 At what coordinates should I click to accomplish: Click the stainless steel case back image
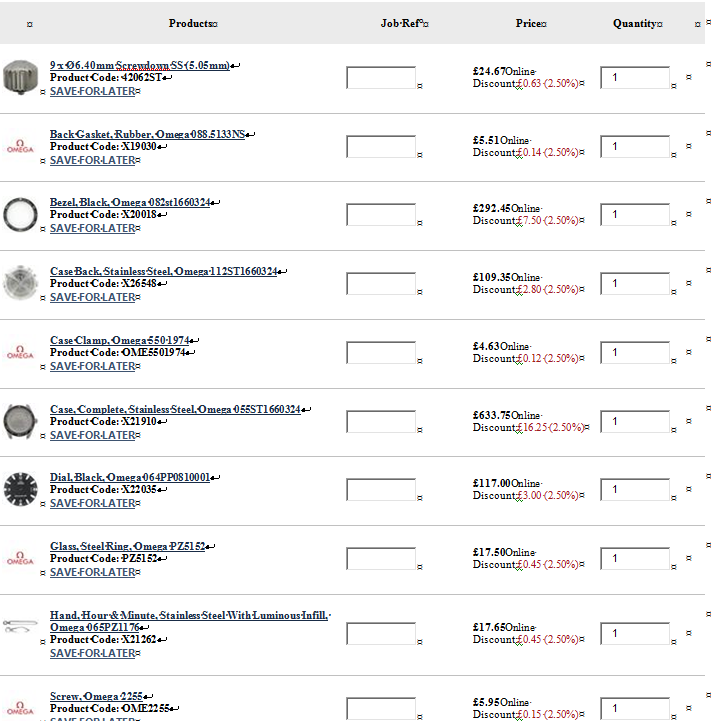[x=19, y=283]
